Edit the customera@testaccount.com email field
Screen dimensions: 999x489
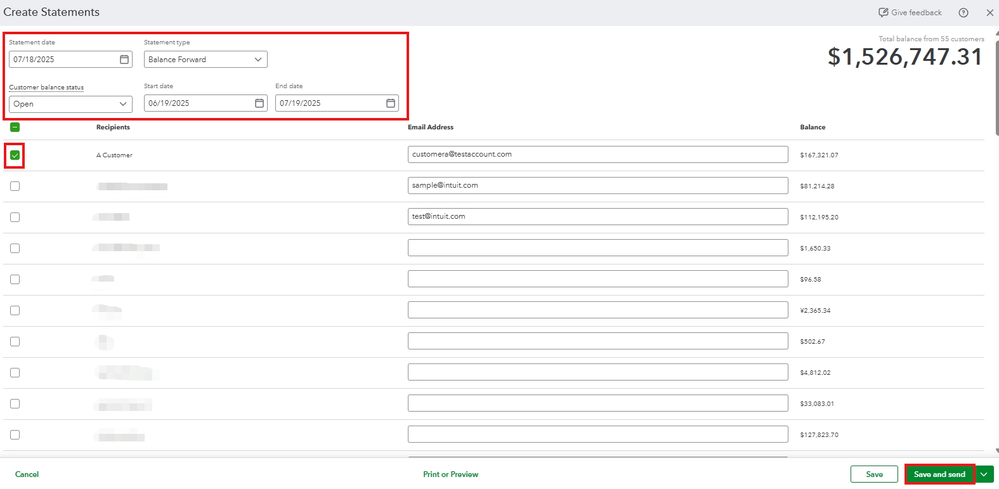(599, 155)
